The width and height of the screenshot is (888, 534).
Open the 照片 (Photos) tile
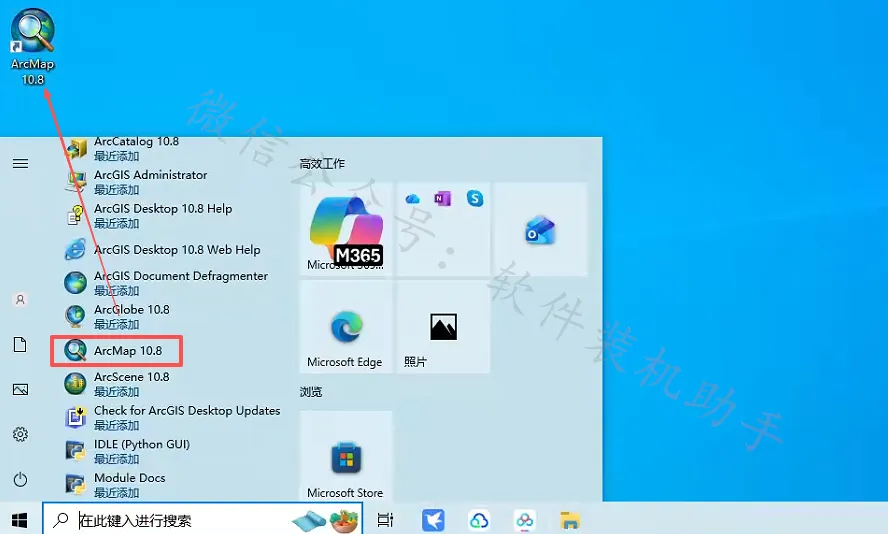[443, 327]
